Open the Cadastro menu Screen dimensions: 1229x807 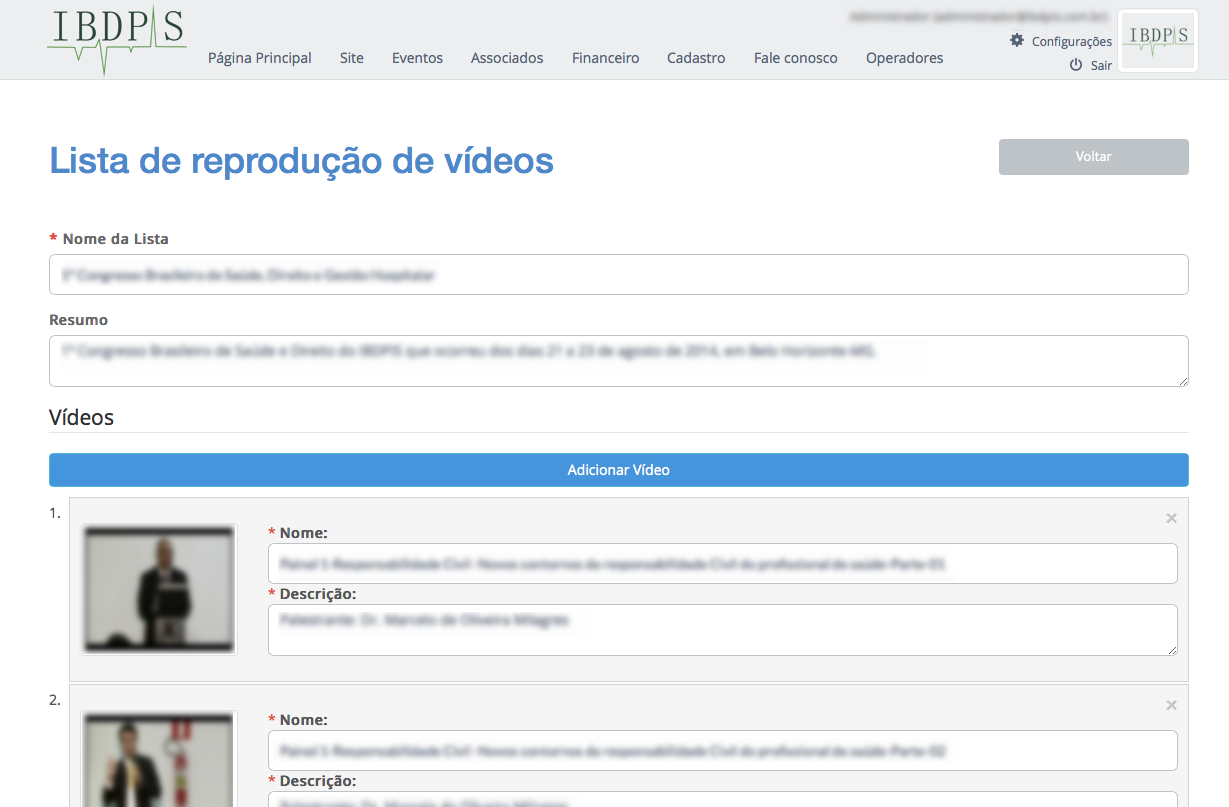click(696, 58)
